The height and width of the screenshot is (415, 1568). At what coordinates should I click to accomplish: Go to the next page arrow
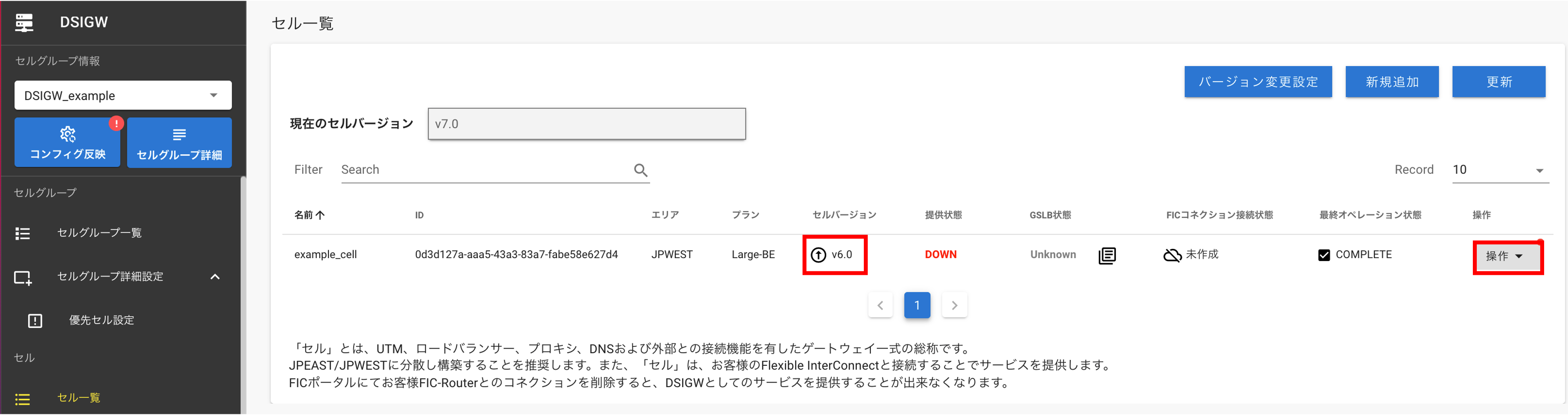pos(954,305)
